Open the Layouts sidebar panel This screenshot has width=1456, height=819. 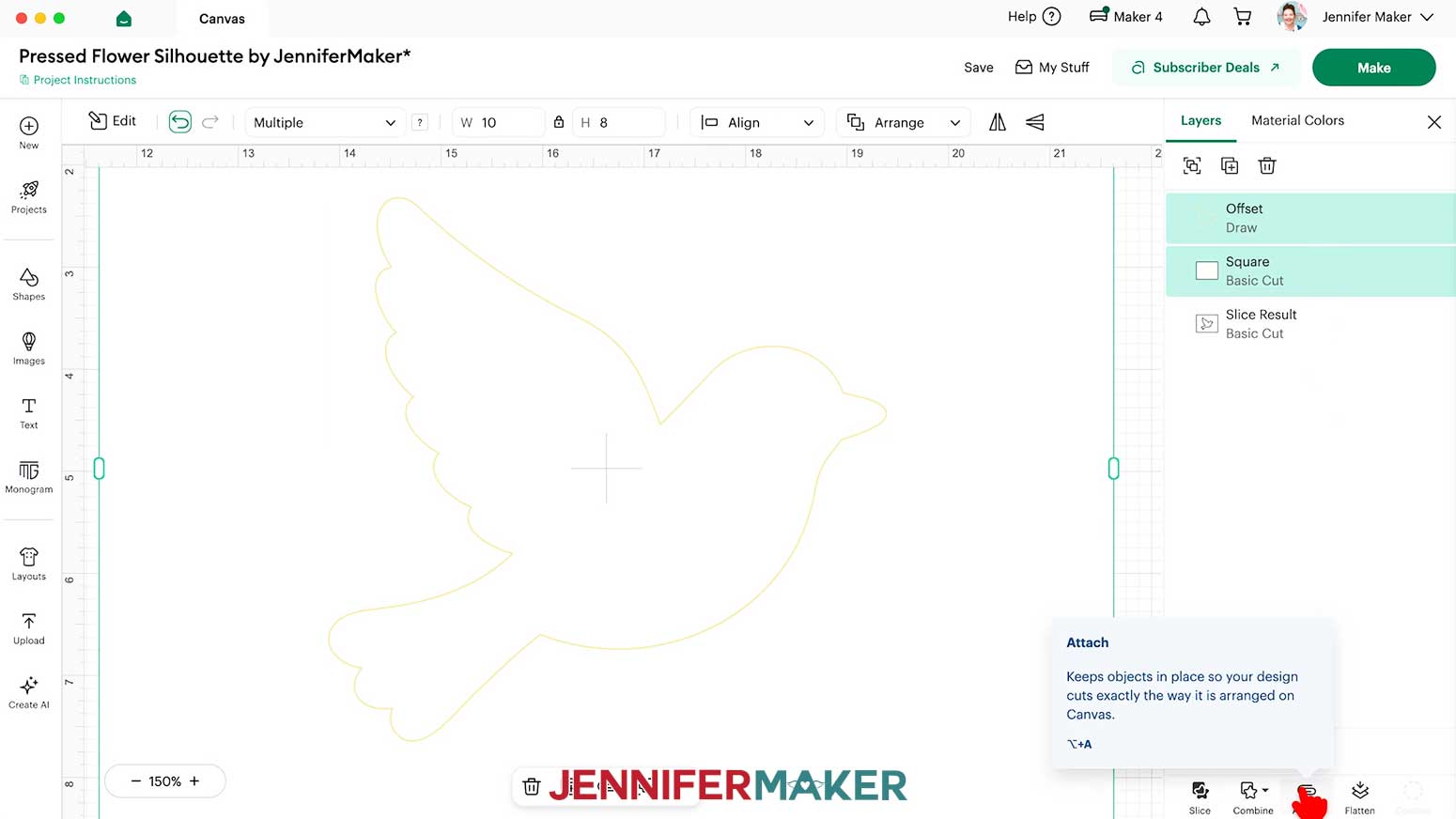tap(29, 564)
